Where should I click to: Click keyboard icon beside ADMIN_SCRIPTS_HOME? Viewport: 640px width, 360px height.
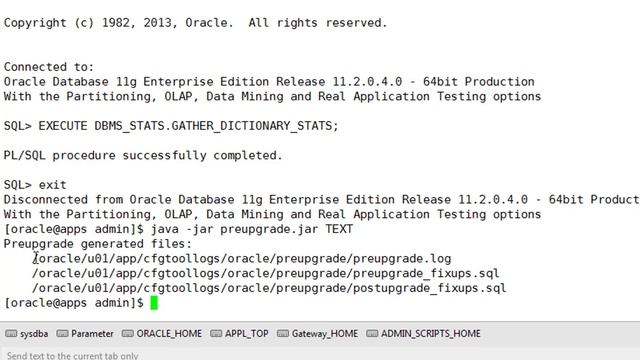tap(372, 333)
